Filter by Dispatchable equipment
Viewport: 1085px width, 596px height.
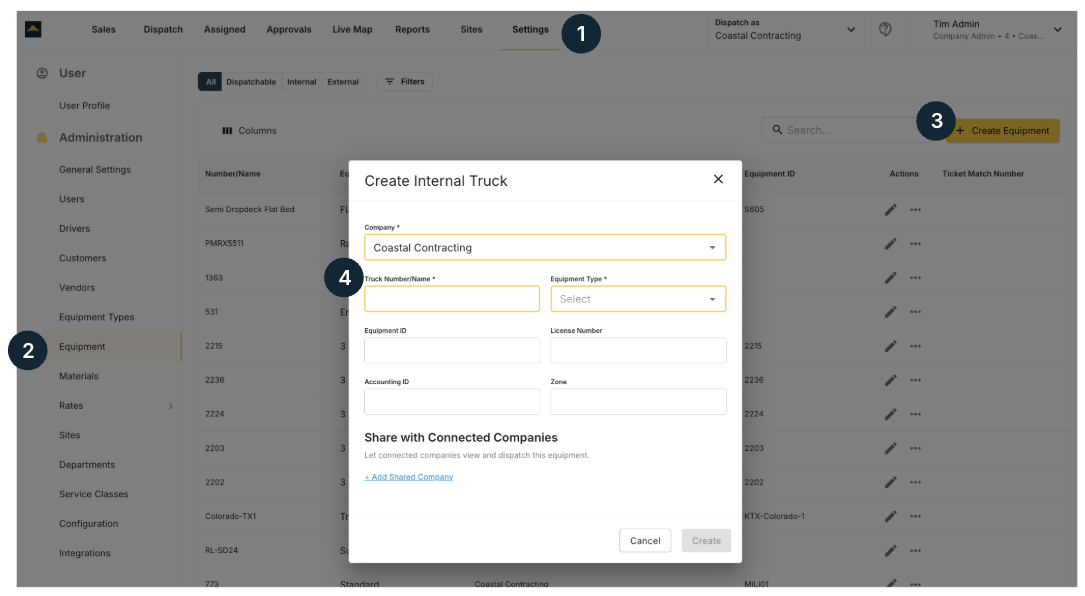[251, 82]
